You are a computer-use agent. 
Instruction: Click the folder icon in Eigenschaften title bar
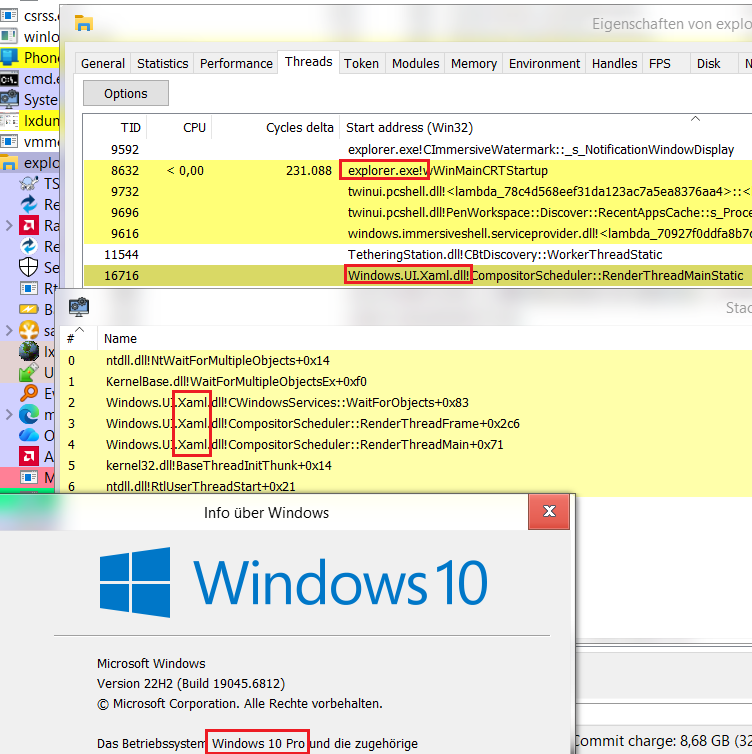[83, 23]
